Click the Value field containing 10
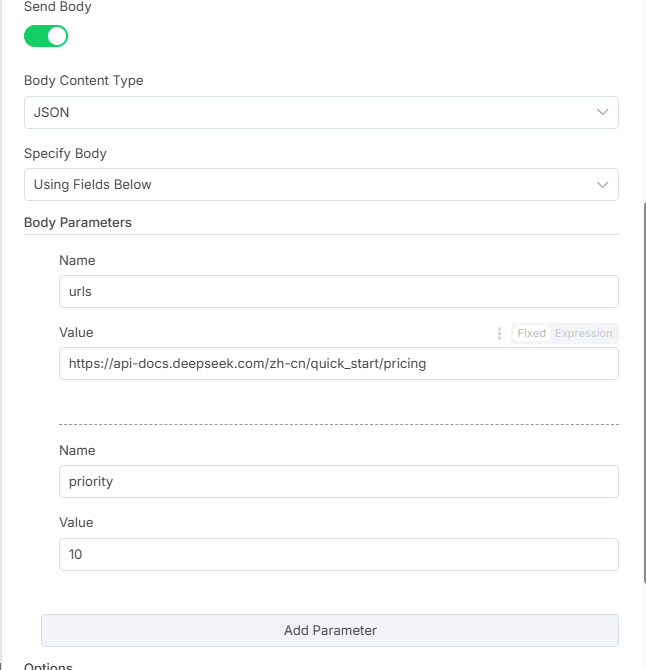 pos(338,553)
